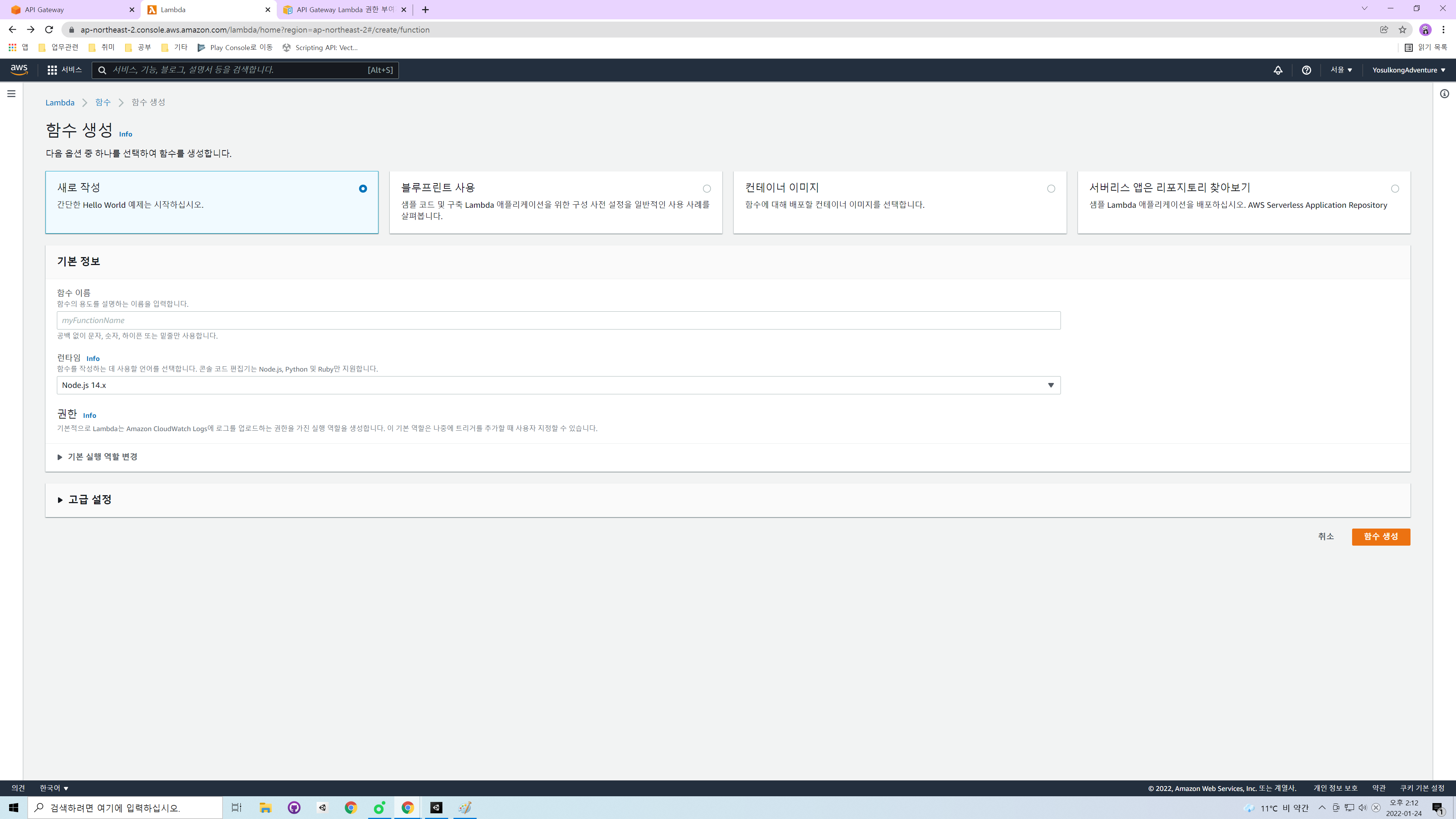The width and height of the screenshot is (1456, 819).
Task: Open the 런타임 Node.js 14.x dropdown
Action: 559,386
